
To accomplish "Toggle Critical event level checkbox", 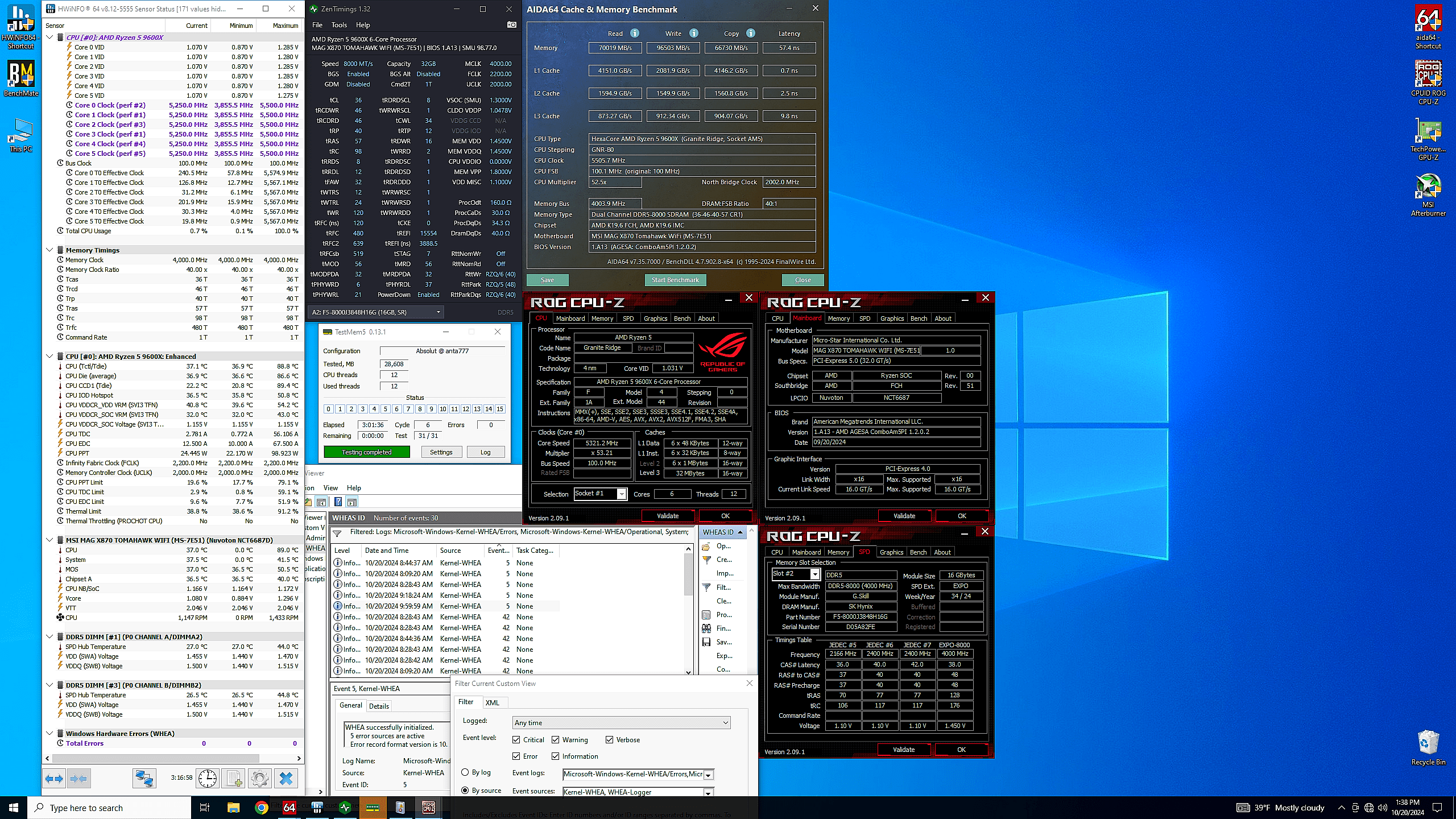I will [x=516, y=740].
